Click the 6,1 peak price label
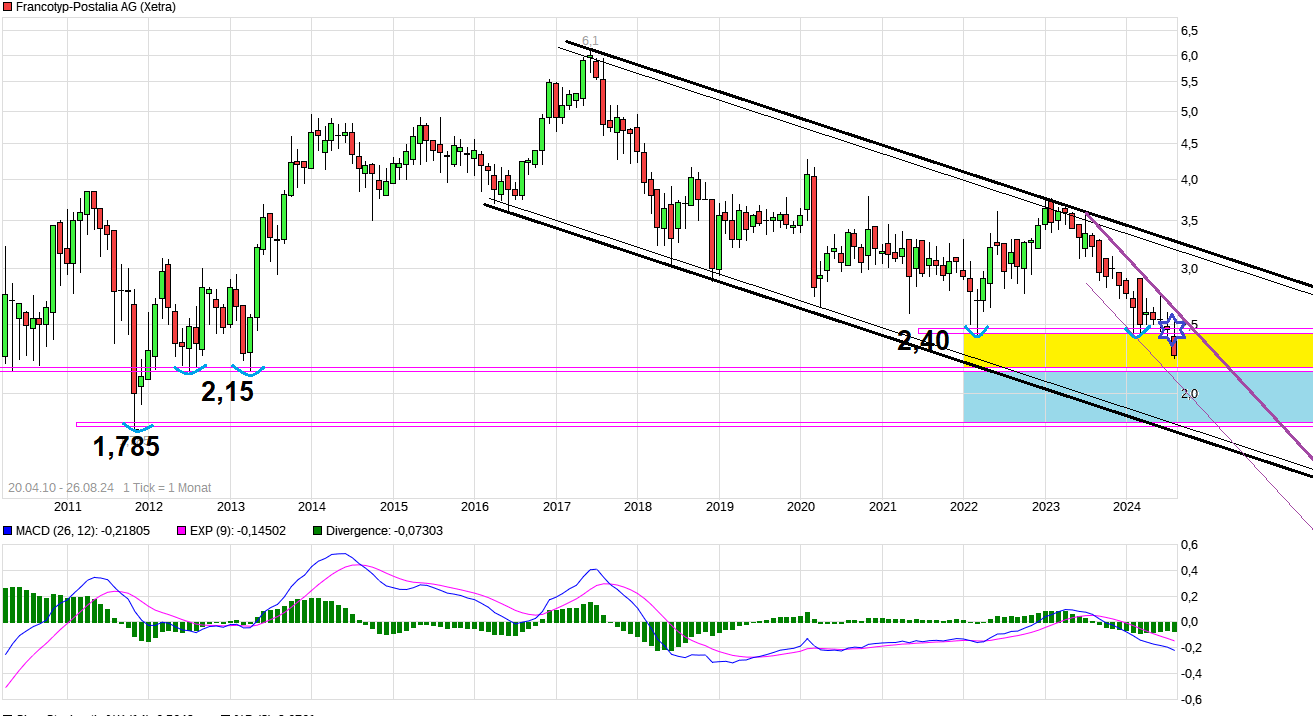Screen dimensions: 1313x719 coord(590,41)
